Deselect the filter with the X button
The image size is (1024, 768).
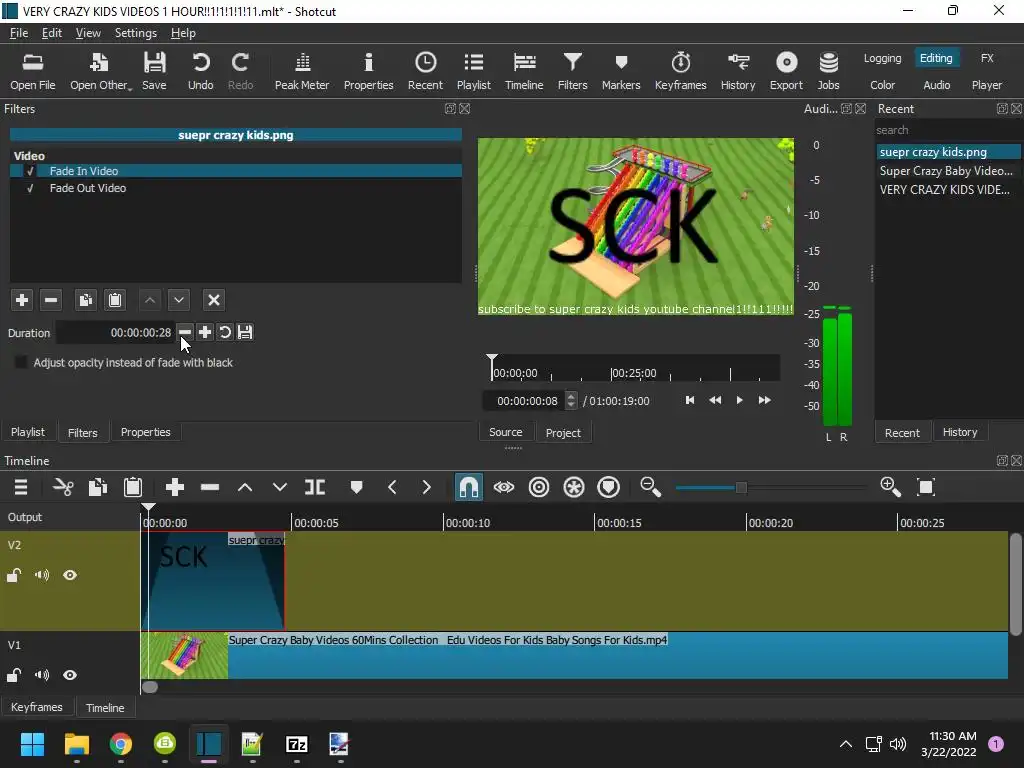214,300
